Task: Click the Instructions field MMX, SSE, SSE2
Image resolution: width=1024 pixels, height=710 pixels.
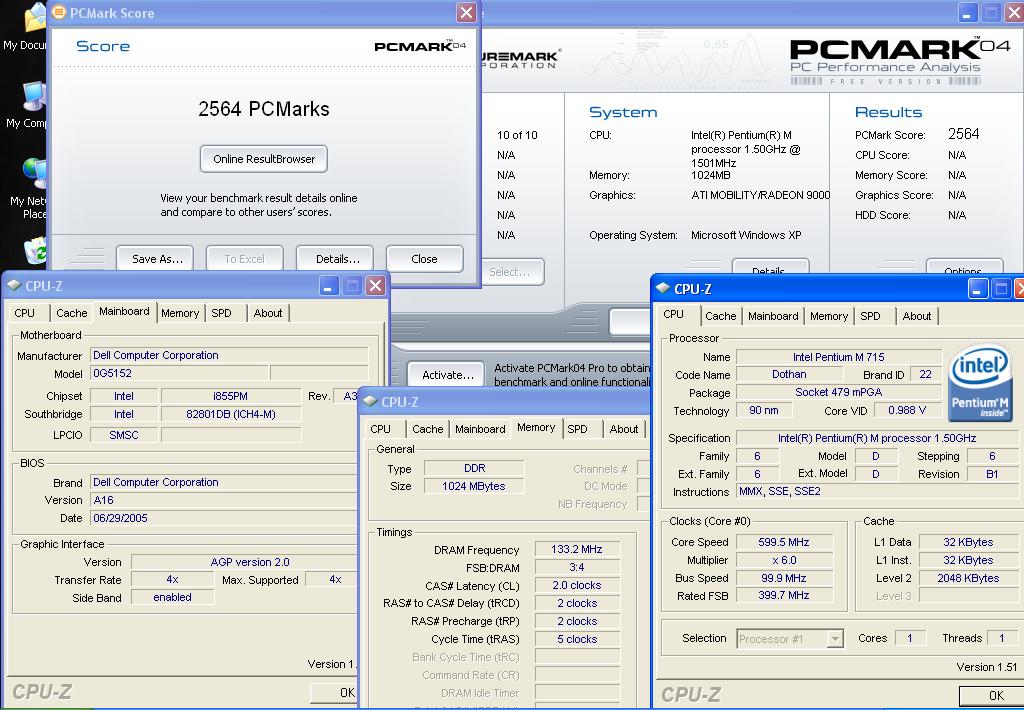Action: tap(876, 491)
